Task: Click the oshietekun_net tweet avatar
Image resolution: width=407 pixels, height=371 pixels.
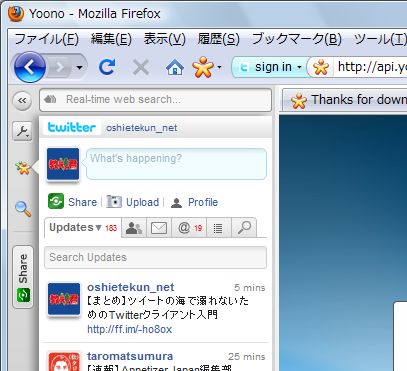Action: (64, 299)
